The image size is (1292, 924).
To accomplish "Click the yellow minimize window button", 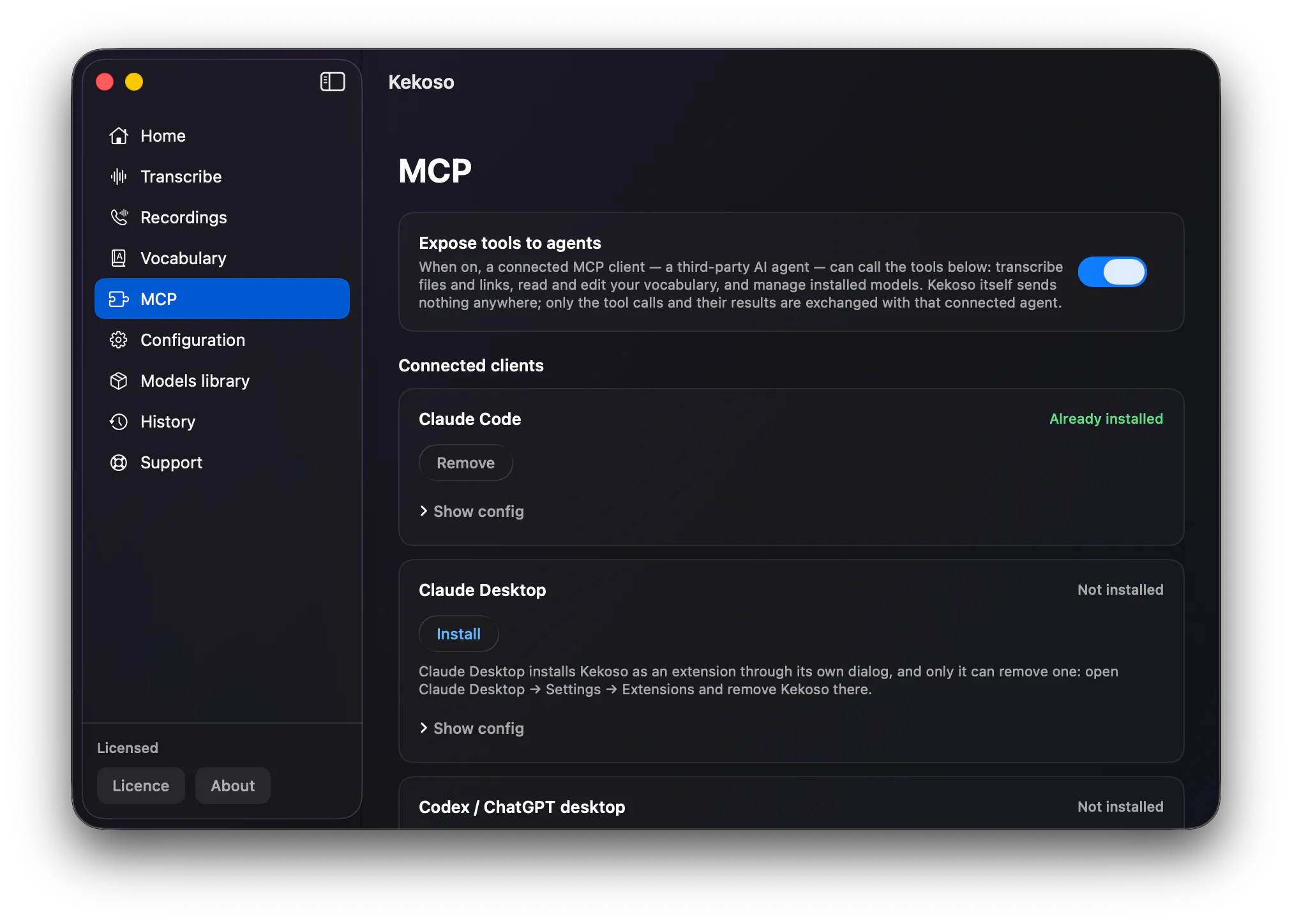I will [134, 82].
